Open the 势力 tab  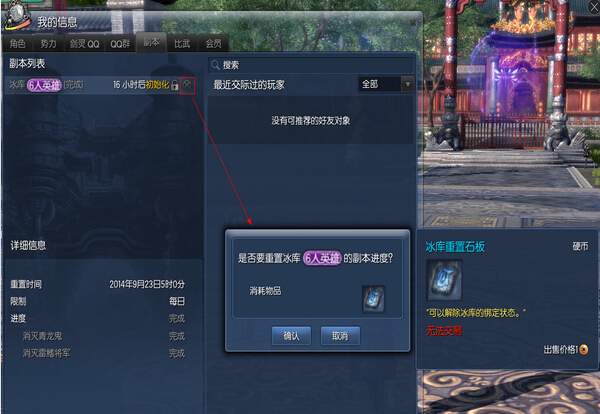click(x=48, y=44)
